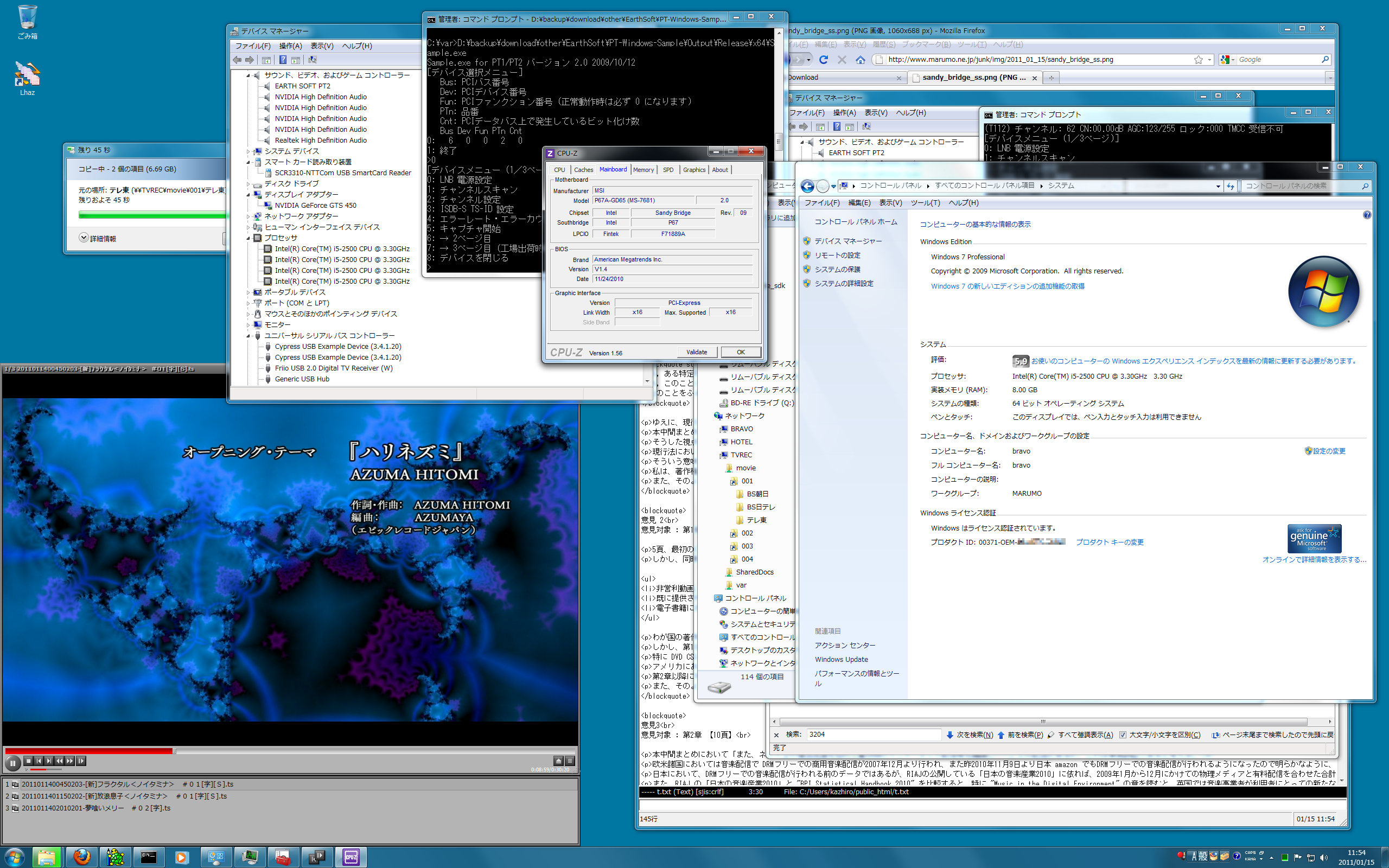Viewport: 1389px width, 868px height.
Task: Switch to the Memory tab in CPU-Z
Action: 643,170
